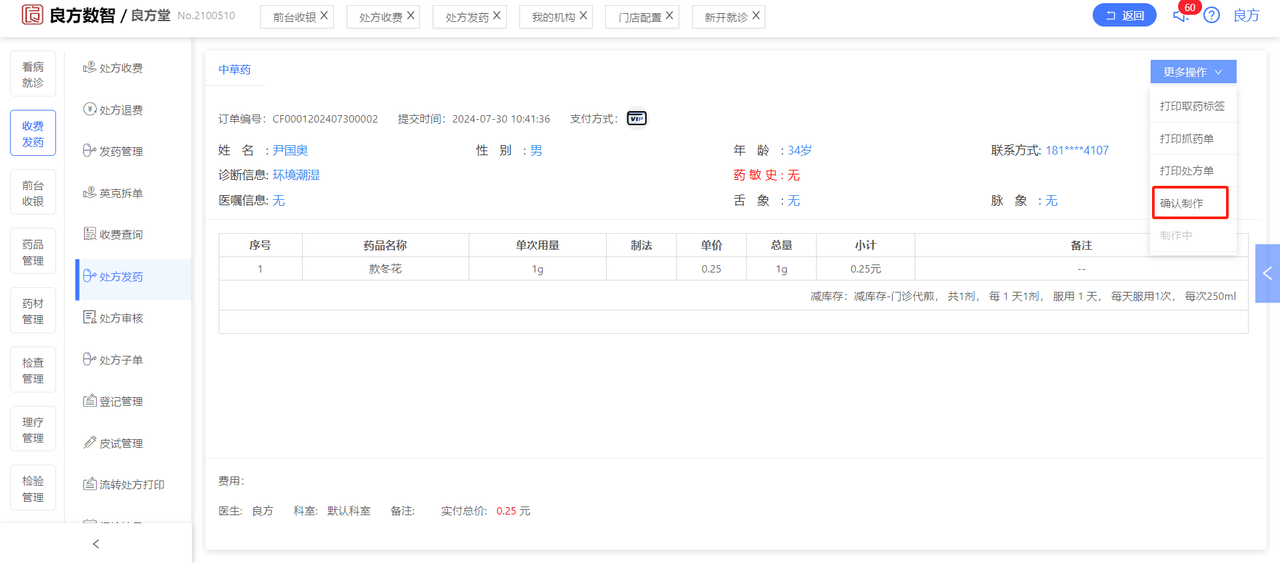The image size is (1280, 563).
Task: Open the 检查管理 module
Action: pos(33,371)
